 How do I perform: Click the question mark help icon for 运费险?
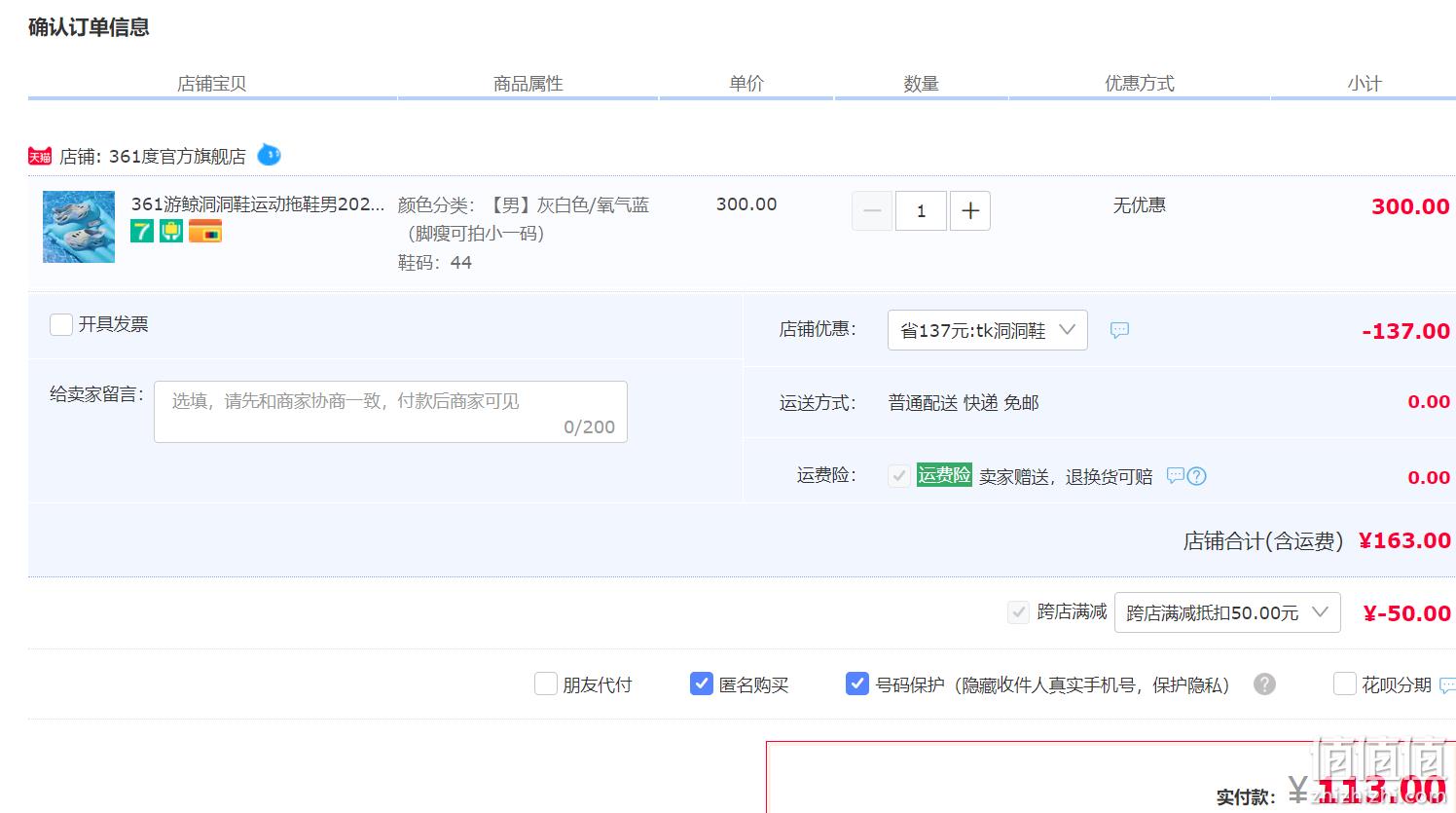(x=1197, y=476)
